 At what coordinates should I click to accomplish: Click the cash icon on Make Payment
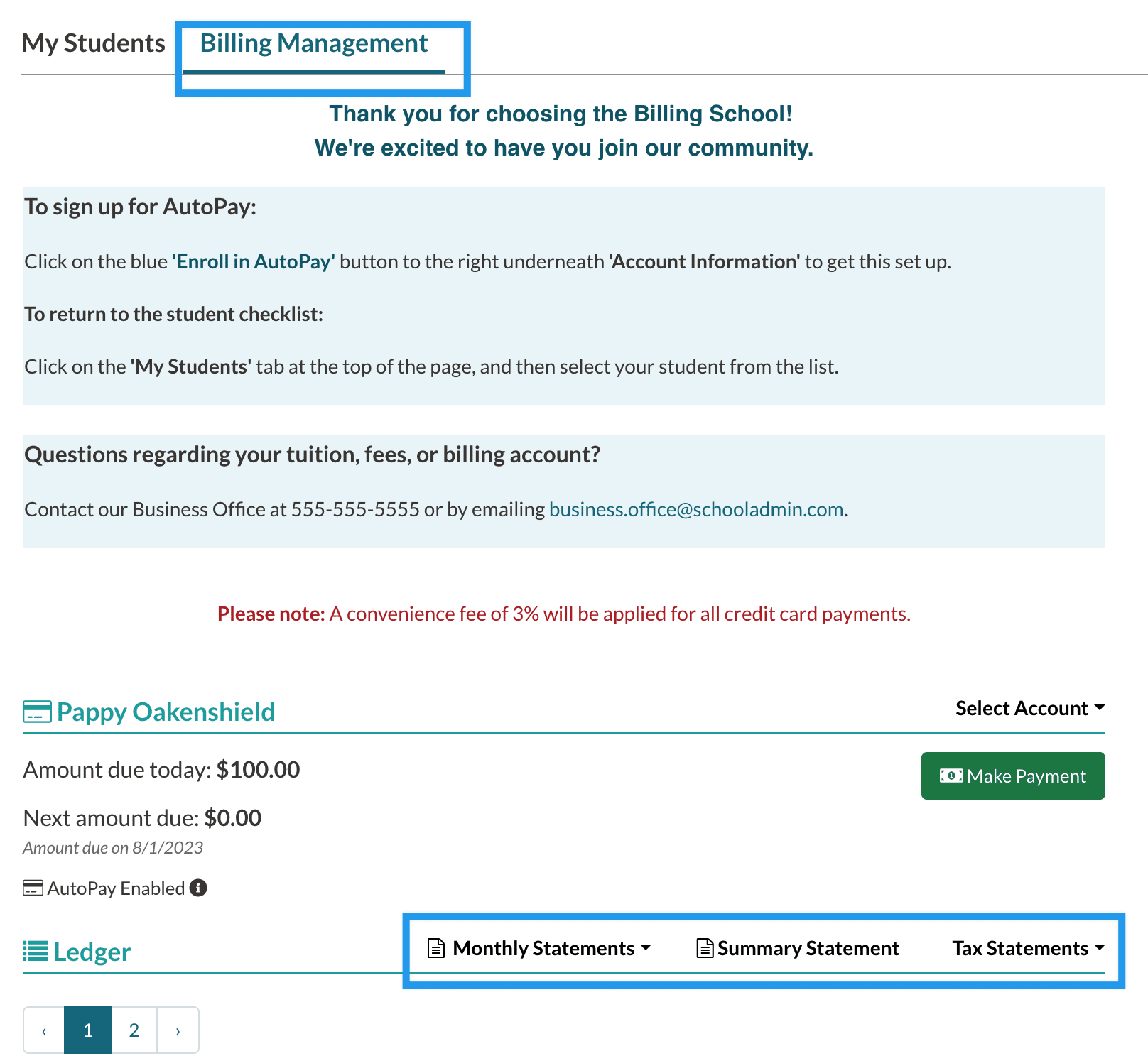click(951, 776)
